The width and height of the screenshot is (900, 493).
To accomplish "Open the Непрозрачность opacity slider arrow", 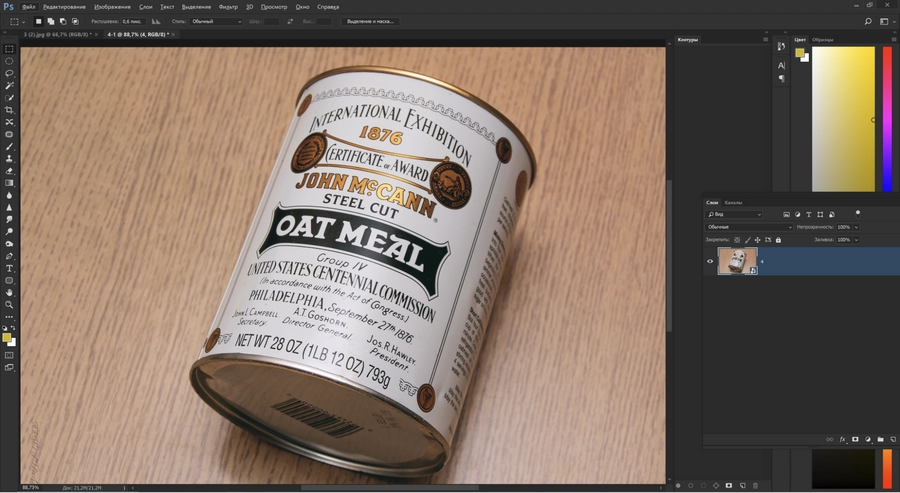I will click(x=856, y=227).
